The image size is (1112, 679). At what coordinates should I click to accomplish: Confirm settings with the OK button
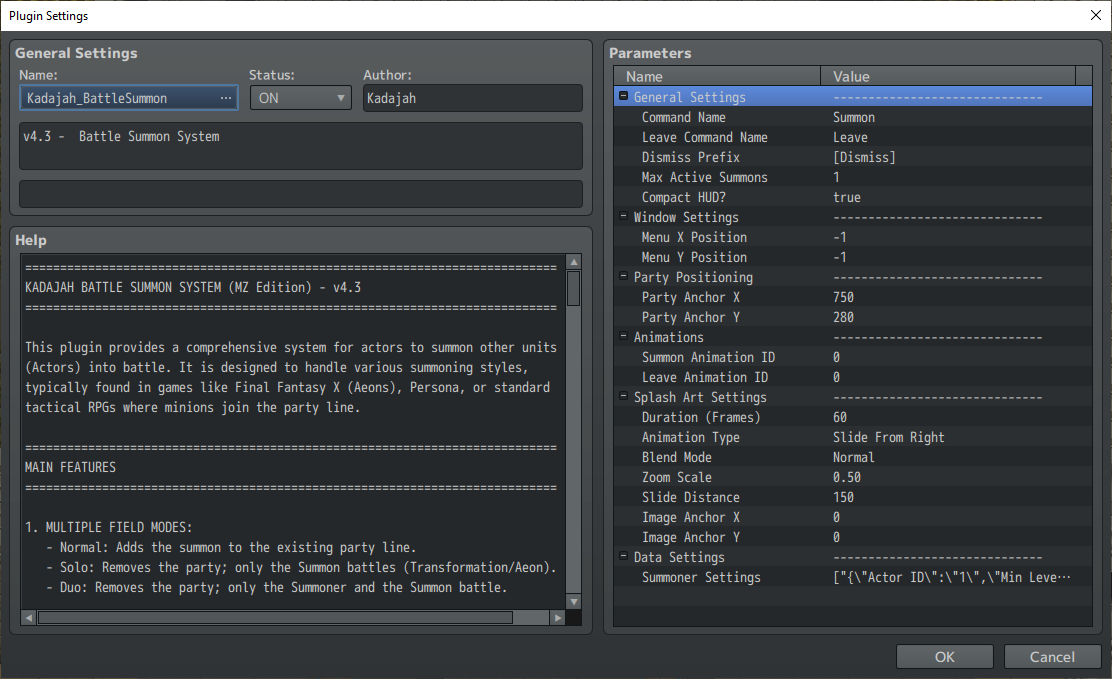point(944,657)
